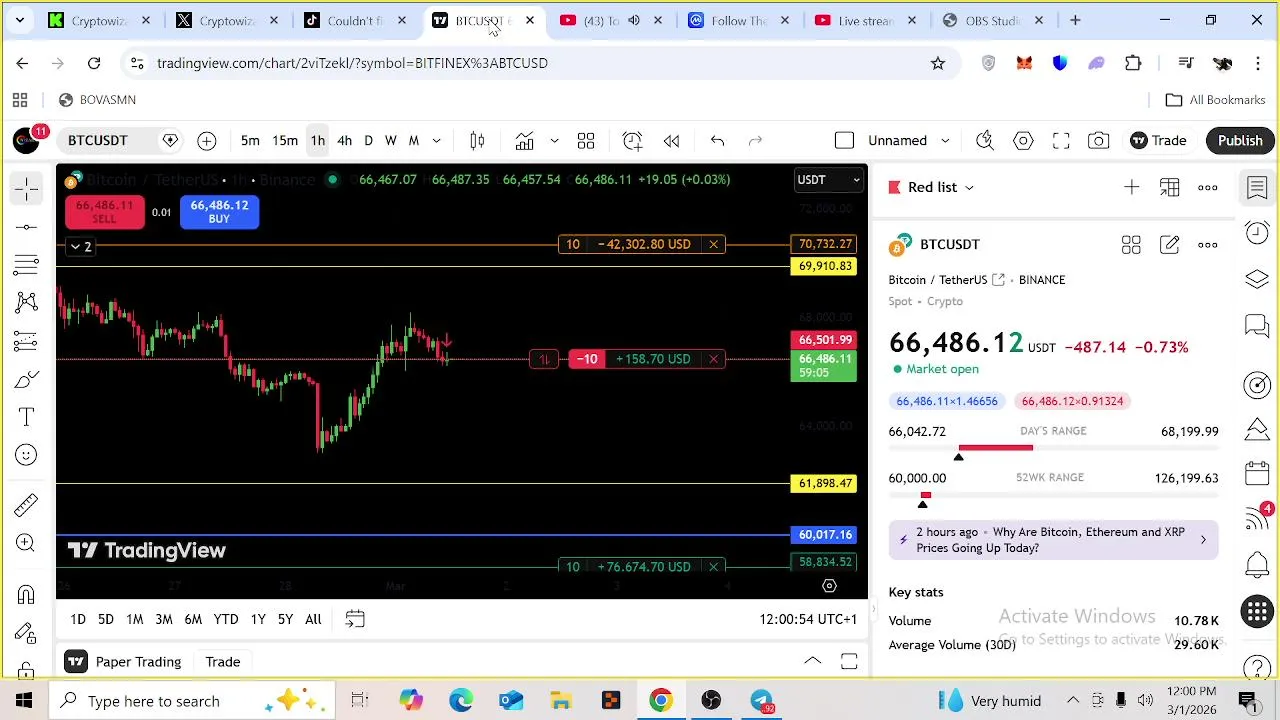Open the patterns drawing tool group
Screen dimensions: 1280x720
(27, 303)
